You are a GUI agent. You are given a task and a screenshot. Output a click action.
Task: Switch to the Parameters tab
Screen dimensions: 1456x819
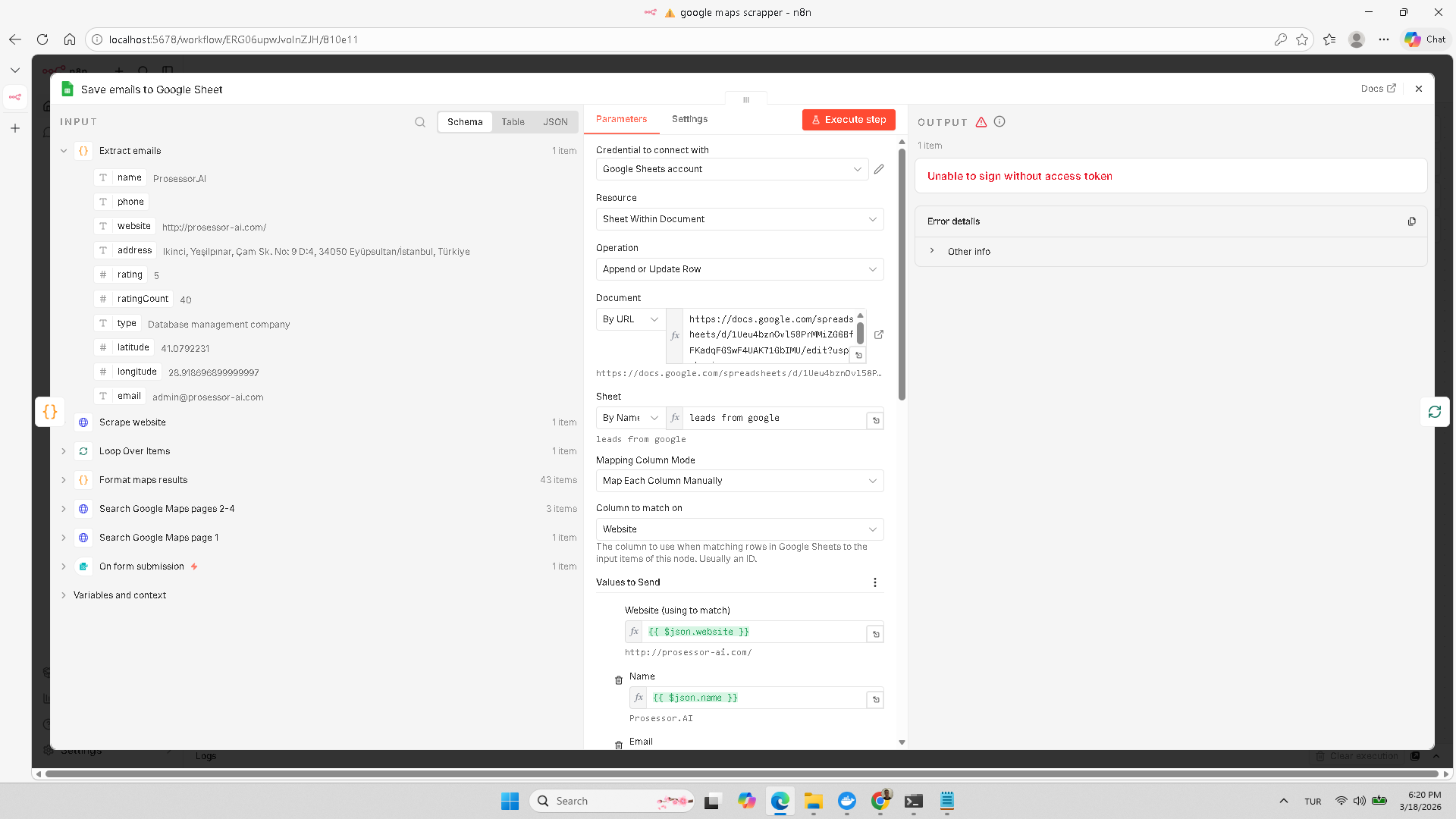point(621,119)
